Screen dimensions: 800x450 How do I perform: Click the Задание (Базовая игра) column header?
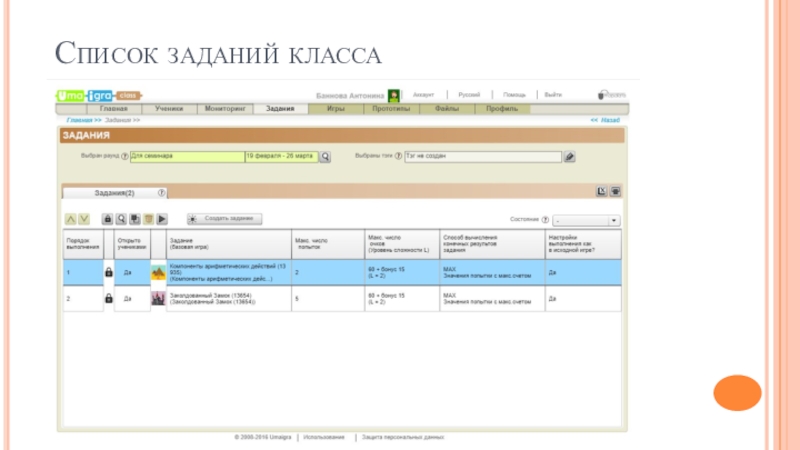pos(229,244)
